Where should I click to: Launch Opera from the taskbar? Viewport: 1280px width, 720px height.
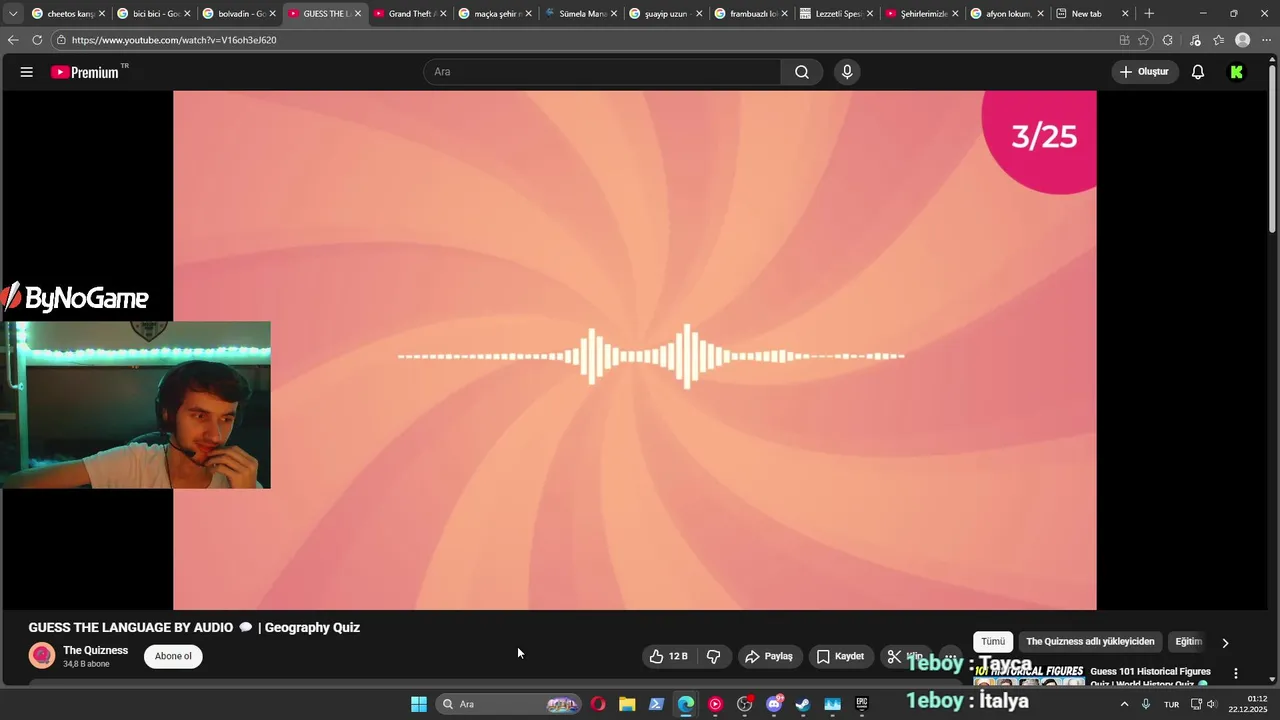pos(598,704)
